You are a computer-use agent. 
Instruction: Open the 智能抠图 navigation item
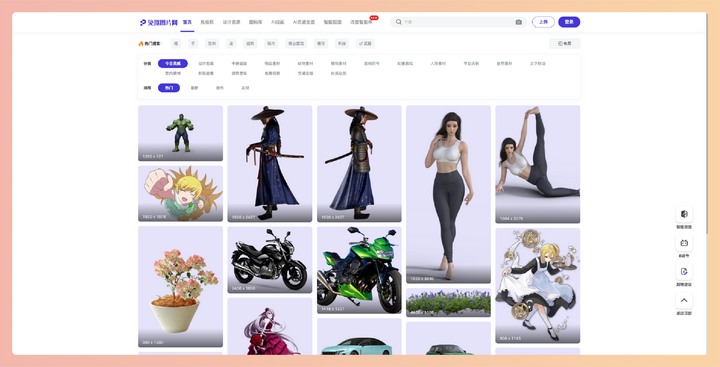click(332, 22)
